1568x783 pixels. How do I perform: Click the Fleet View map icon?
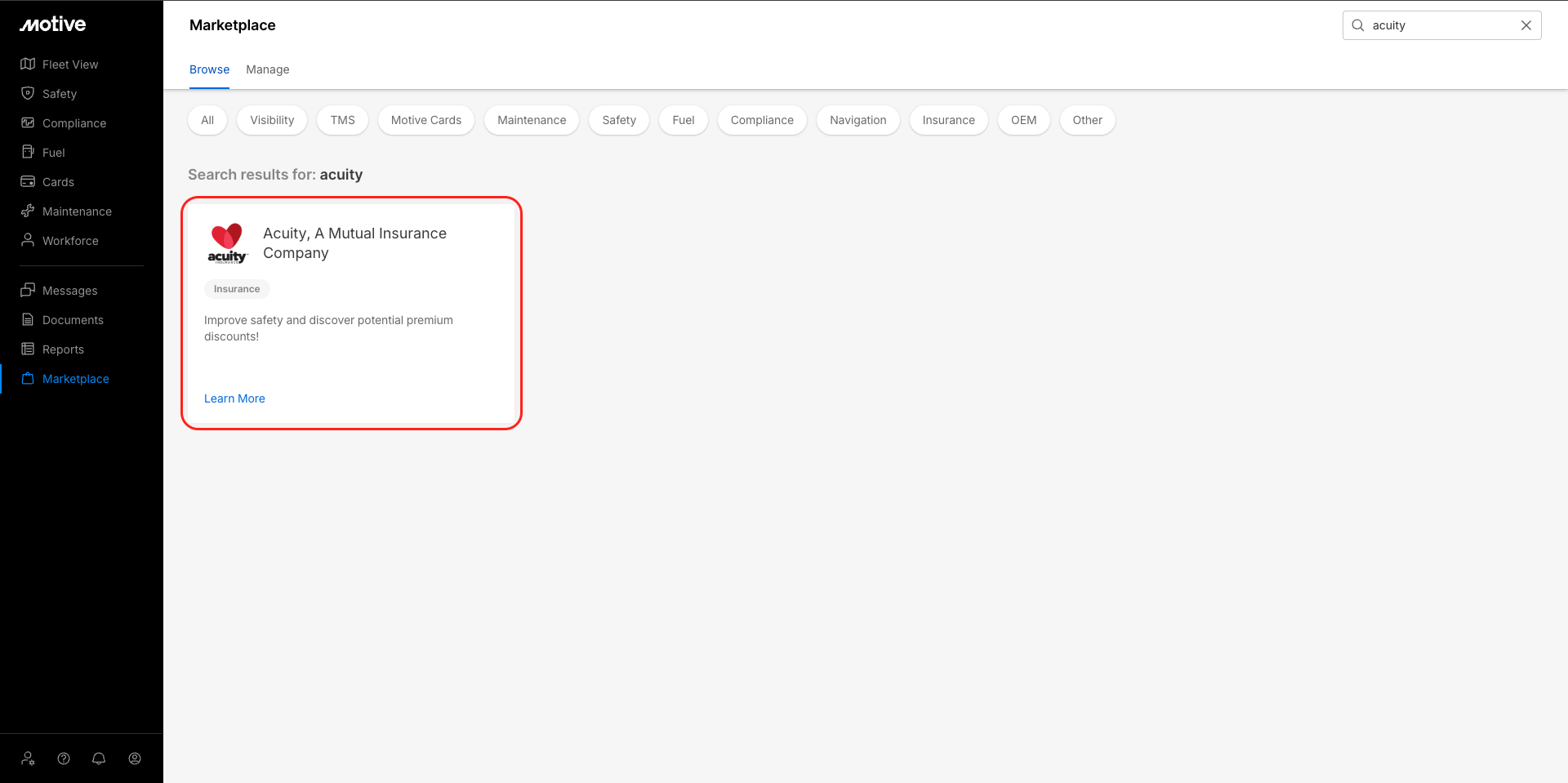pos(28,65)
